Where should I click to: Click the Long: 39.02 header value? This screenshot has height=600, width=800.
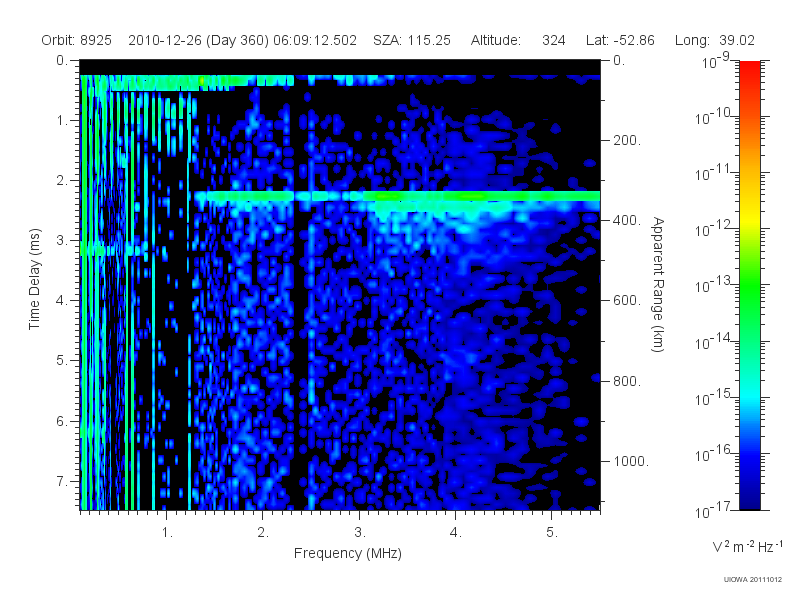point(714,40)
